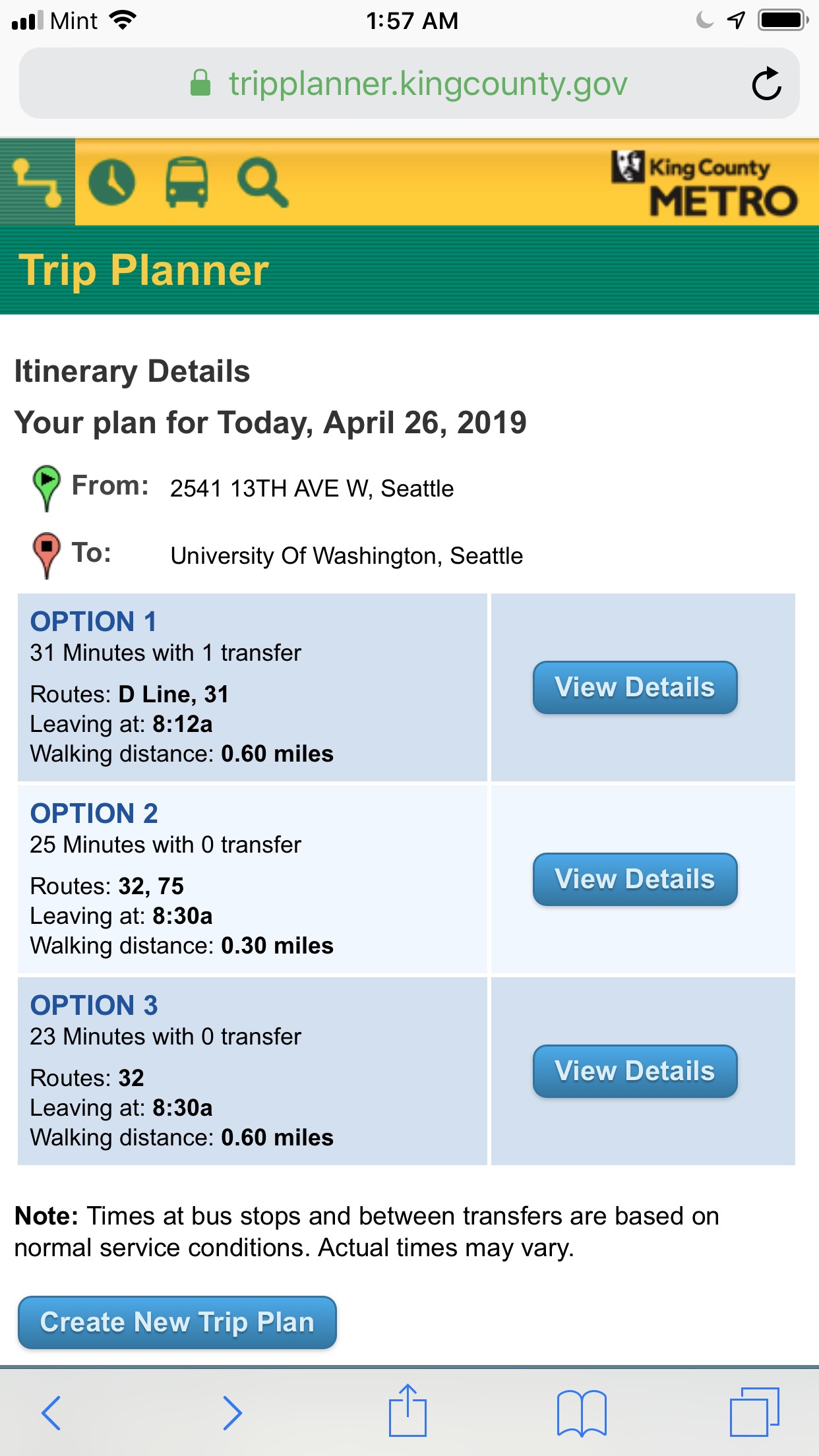View Details for Option 2
This screenshot has height=1456, width=819.
pyautogui.click(x=634, y=879)
